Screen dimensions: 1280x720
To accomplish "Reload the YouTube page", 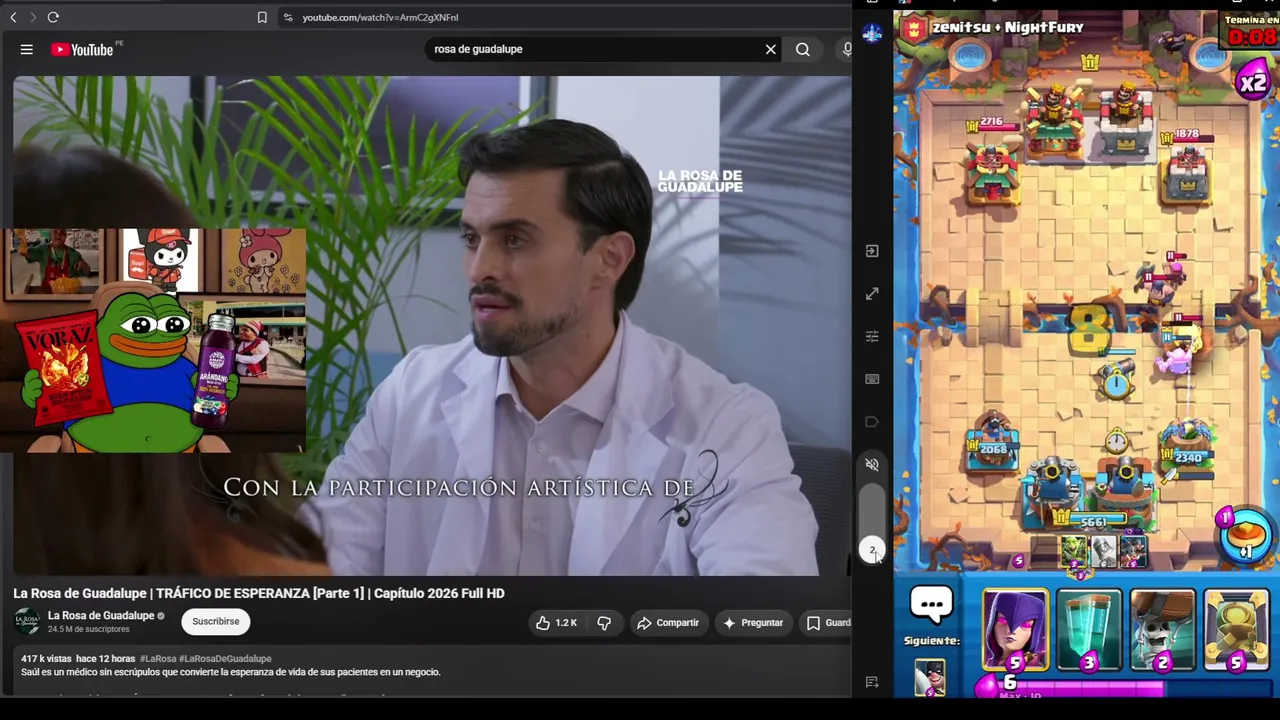I will (x=53, y=17).
